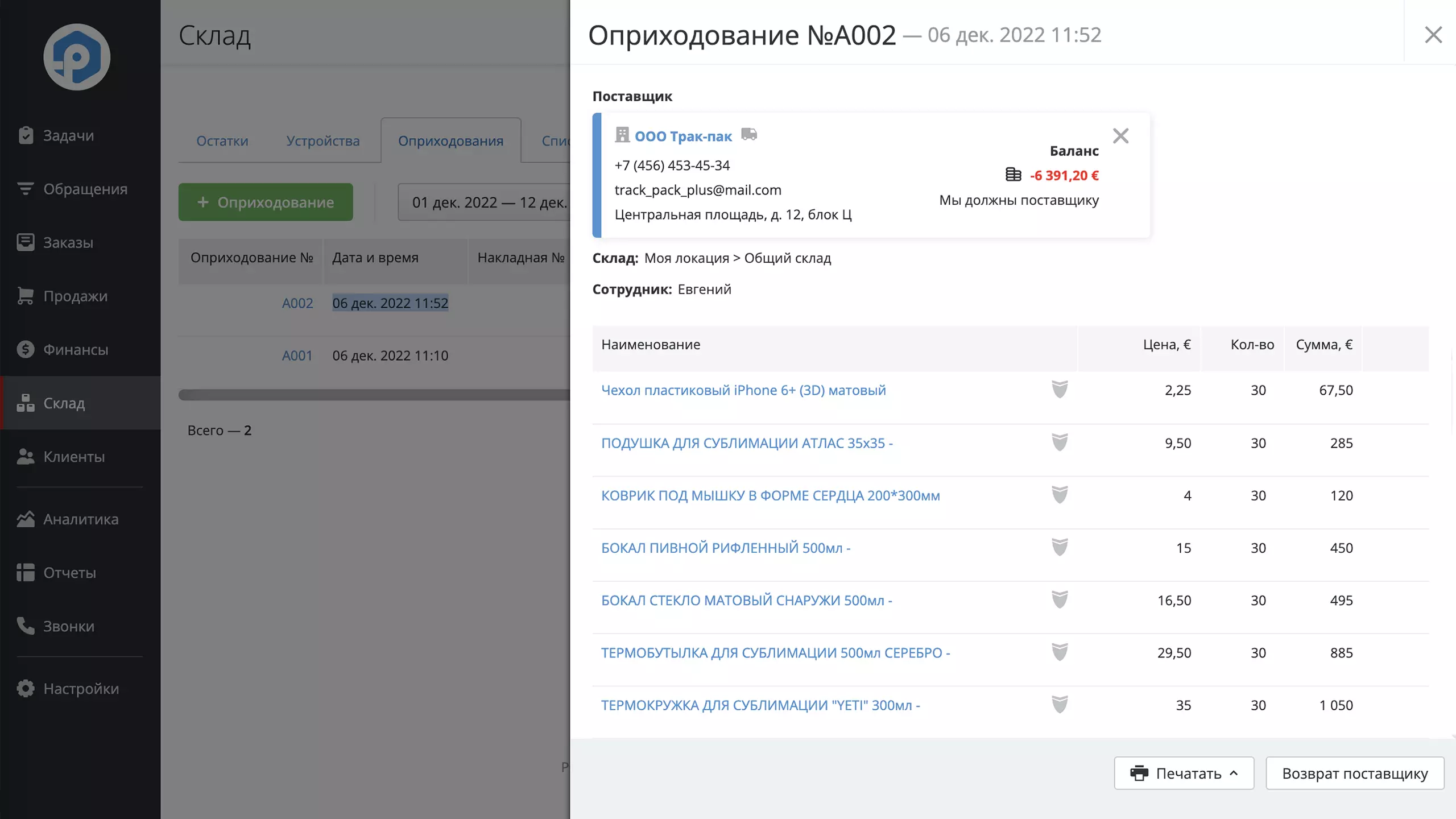The image size is (1456, 819).
Task: Remove supplier card with X icon
Action: click(x=1120, y=136)
